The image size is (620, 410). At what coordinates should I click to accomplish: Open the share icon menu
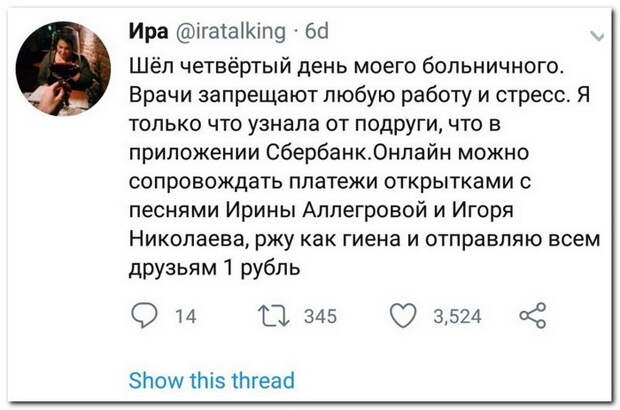pos(533,316)
